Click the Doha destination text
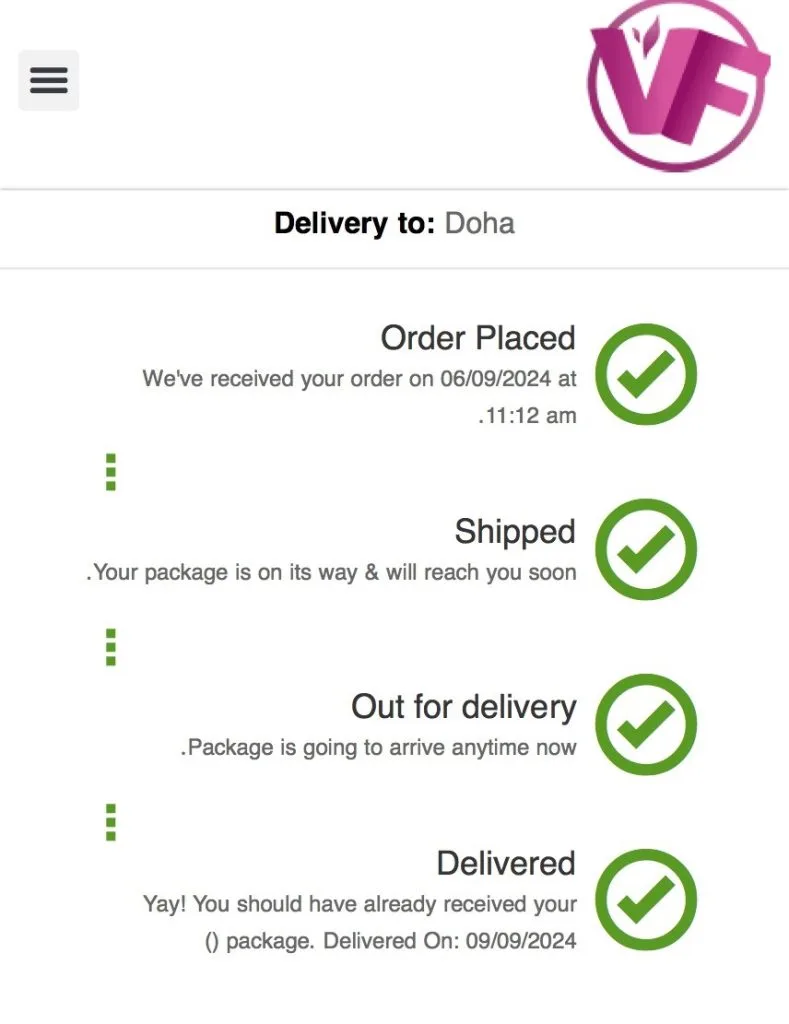The image size is (789, 1024). pyautogui.click(x=479, y=222)
